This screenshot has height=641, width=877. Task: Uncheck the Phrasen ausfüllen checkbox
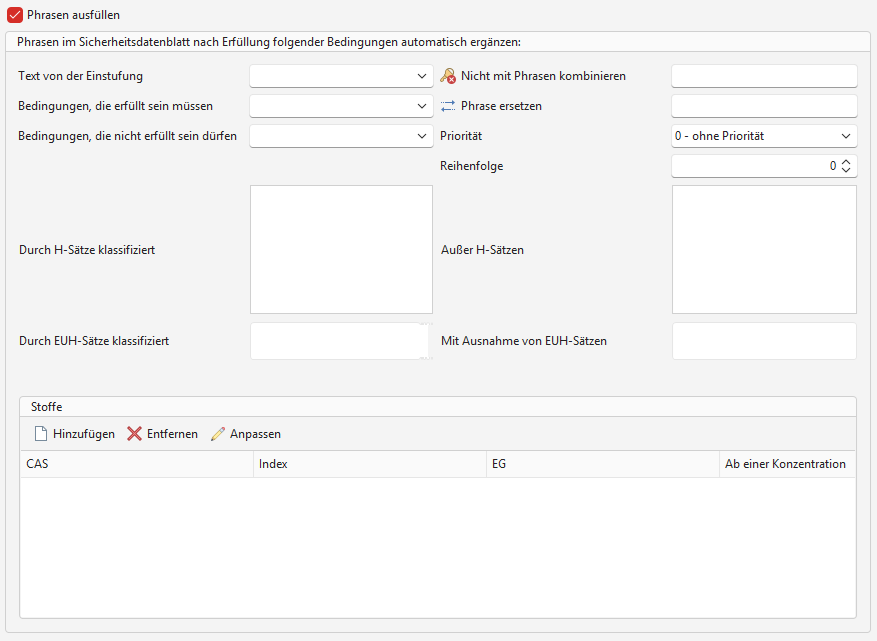click(15, 15)
